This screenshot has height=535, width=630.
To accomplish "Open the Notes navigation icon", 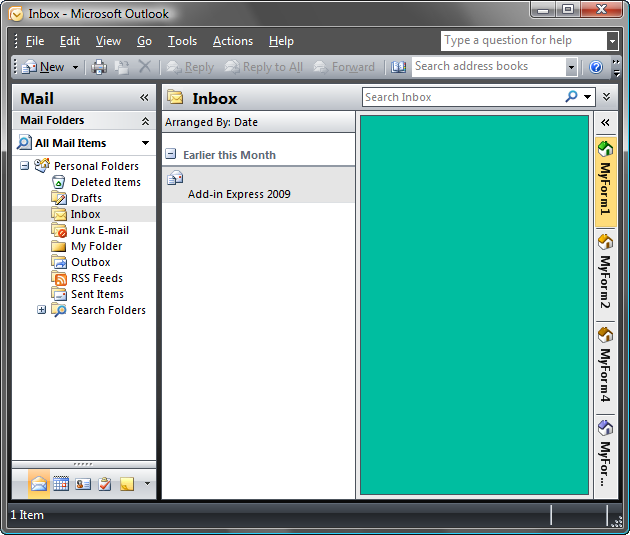I will [x=127, y=484].
